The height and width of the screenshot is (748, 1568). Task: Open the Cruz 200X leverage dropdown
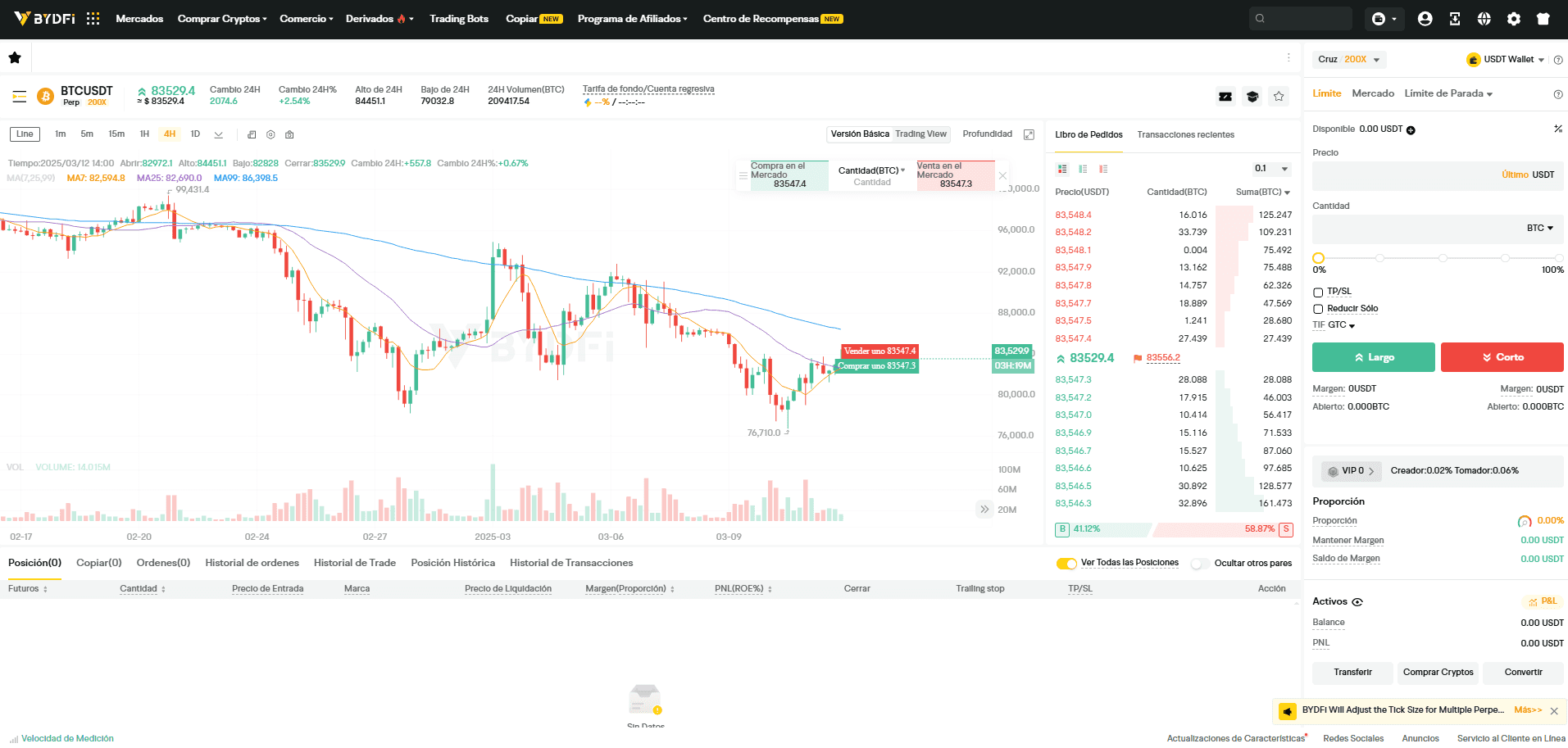pos(1349,60)
